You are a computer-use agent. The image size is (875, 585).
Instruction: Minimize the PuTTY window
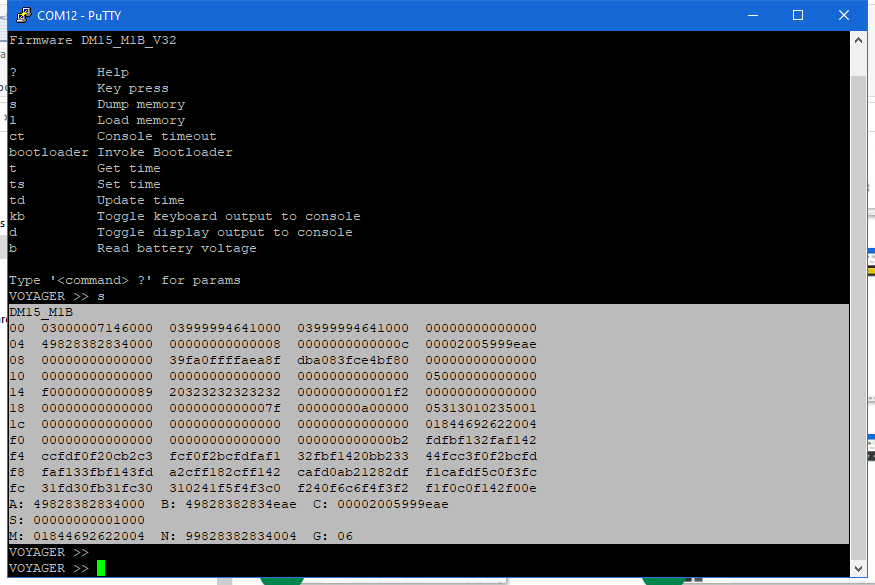752,15
